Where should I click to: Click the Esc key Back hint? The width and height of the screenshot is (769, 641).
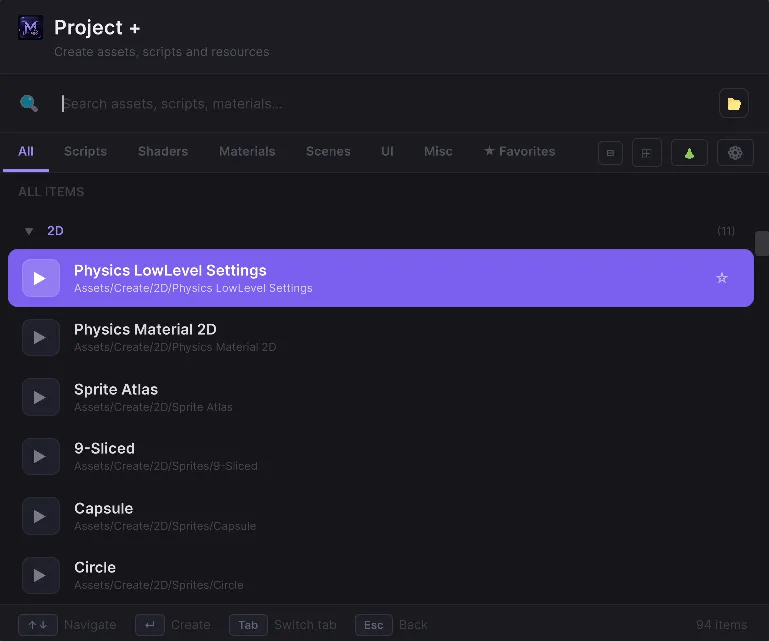(x=374, y=625)
